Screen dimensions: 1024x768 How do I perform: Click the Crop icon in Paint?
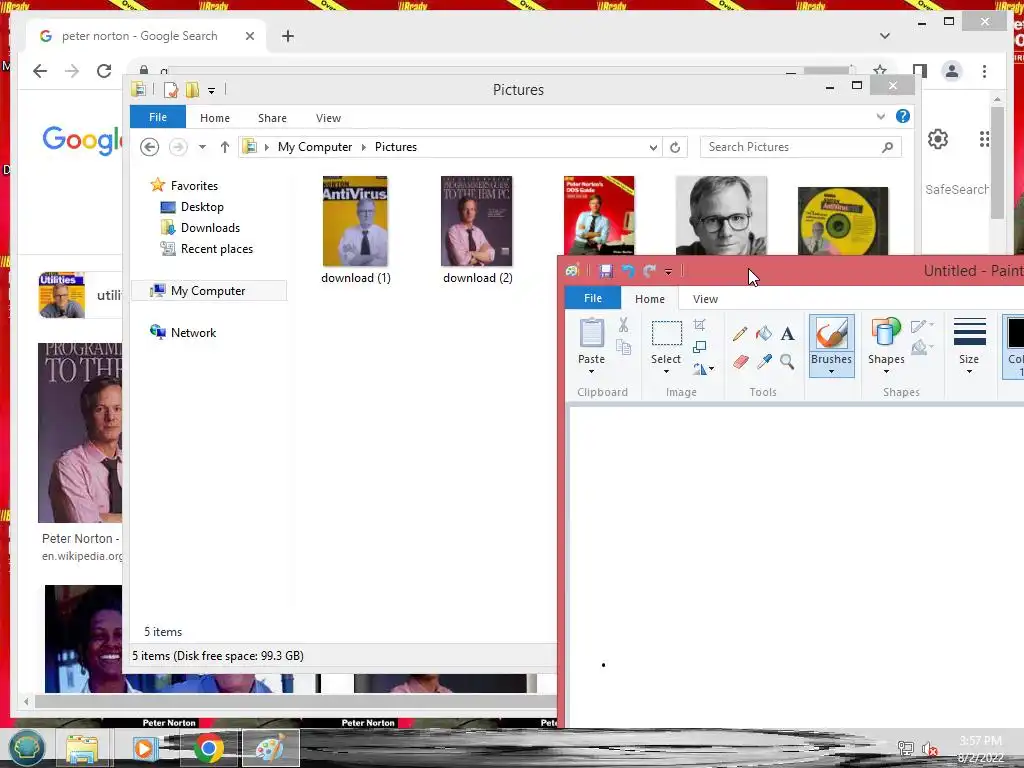699,325
